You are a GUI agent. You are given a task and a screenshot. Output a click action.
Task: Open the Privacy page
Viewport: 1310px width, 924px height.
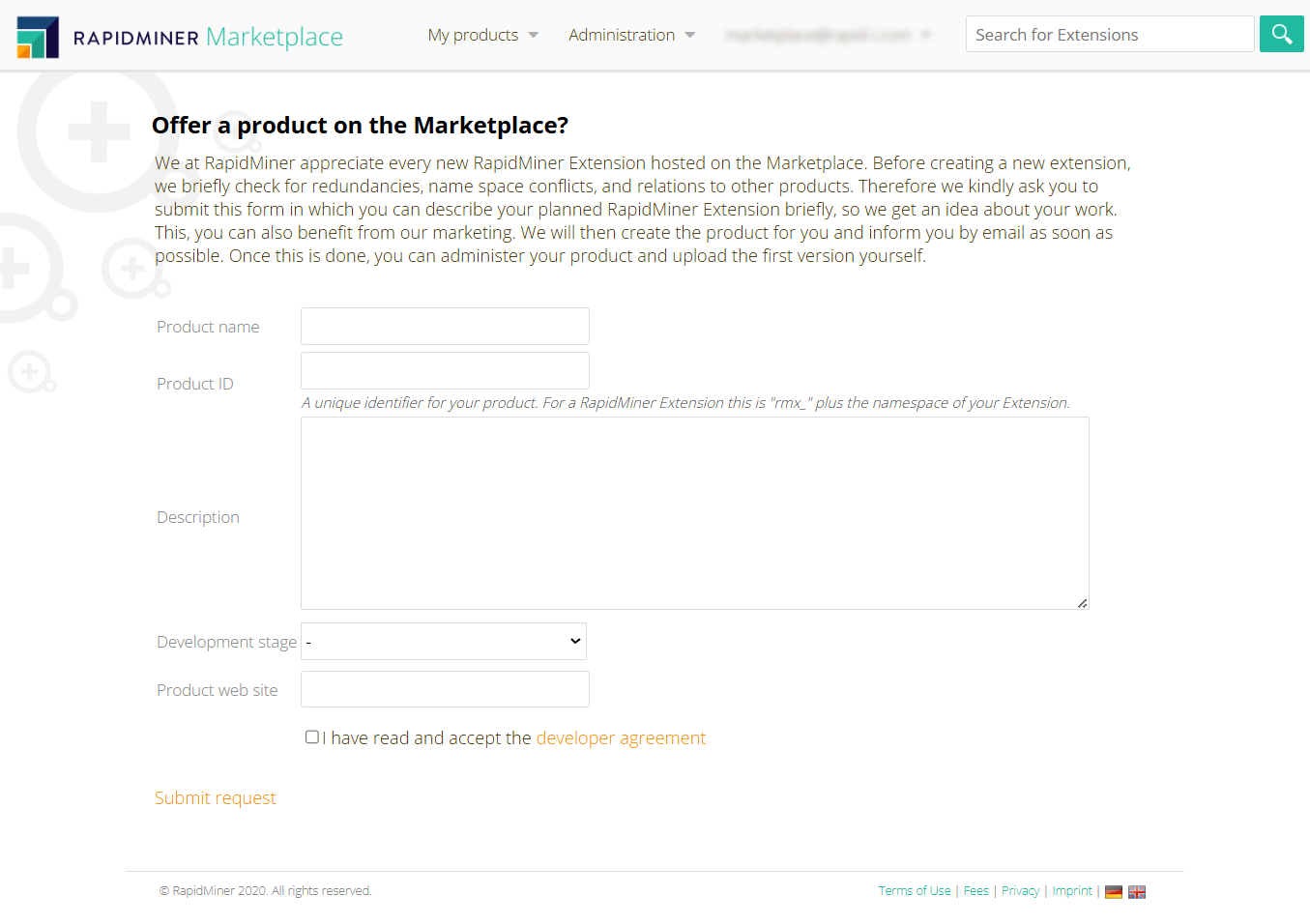[1020, 890]
